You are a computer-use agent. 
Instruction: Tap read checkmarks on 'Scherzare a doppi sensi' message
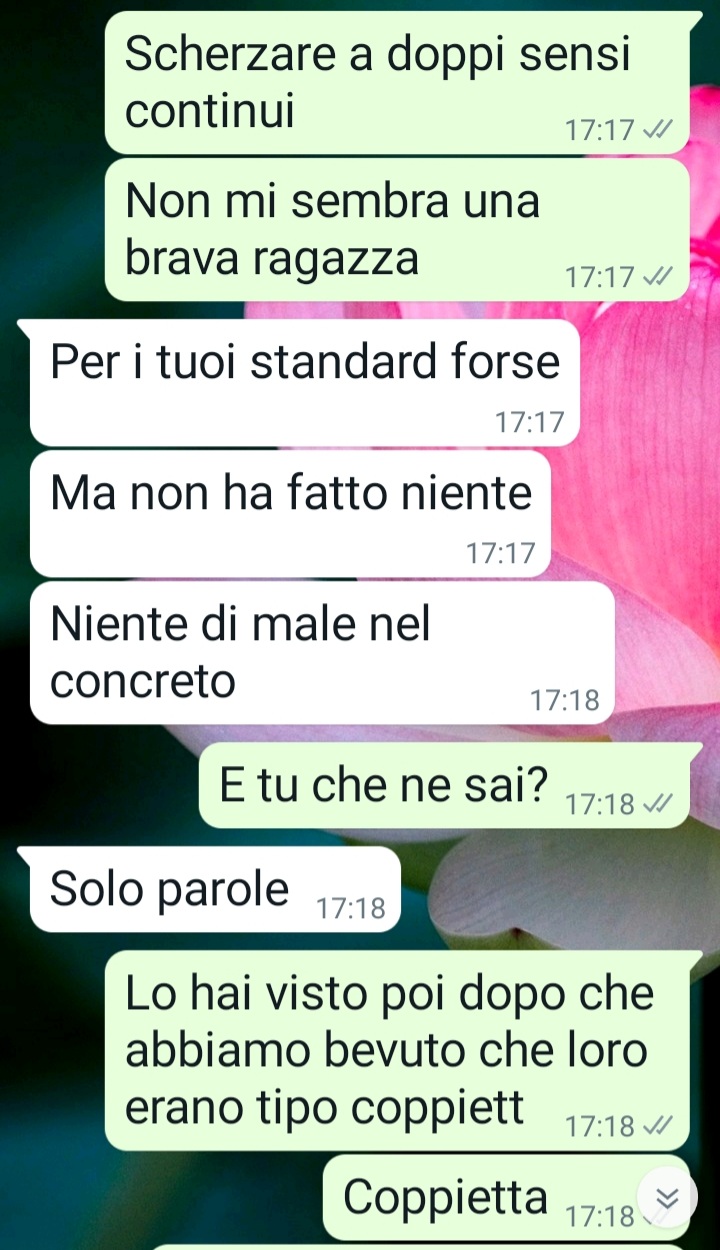pyautogui.click(x=658, y=130)
